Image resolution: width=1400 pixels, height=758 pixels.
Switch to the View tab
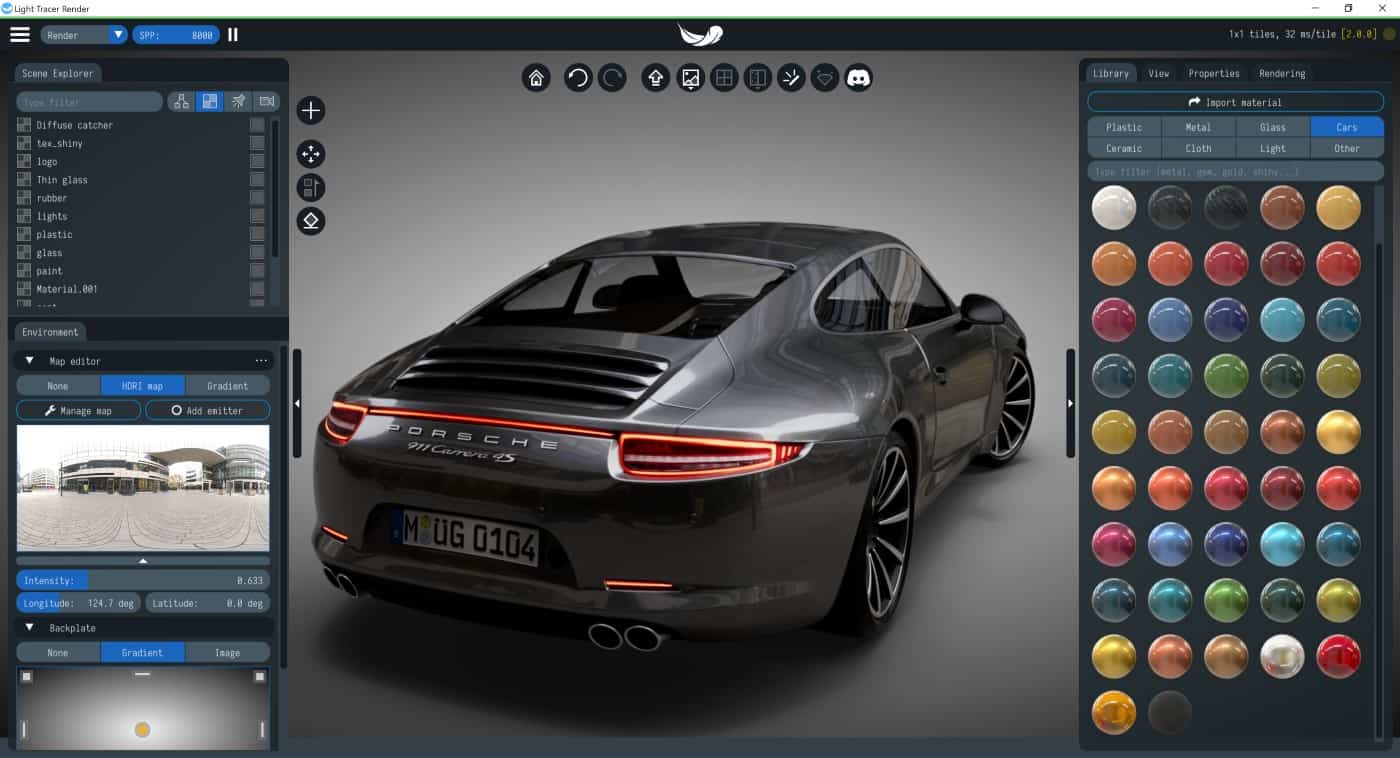(x=1159, y=73)
